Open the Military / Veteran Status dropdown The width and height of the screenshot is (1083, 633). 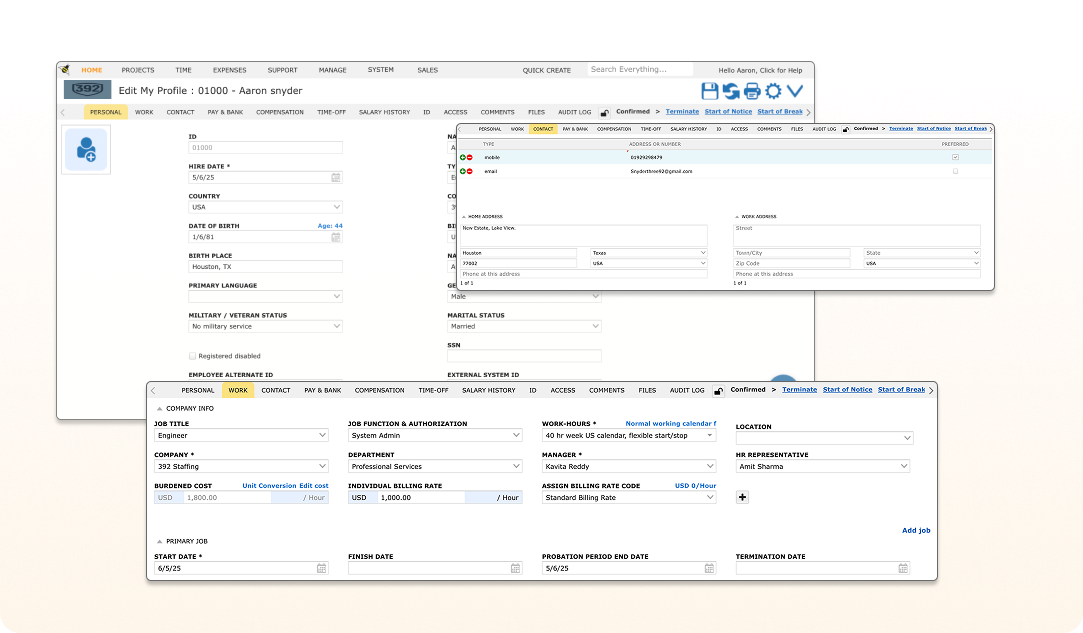pos(265,326)
